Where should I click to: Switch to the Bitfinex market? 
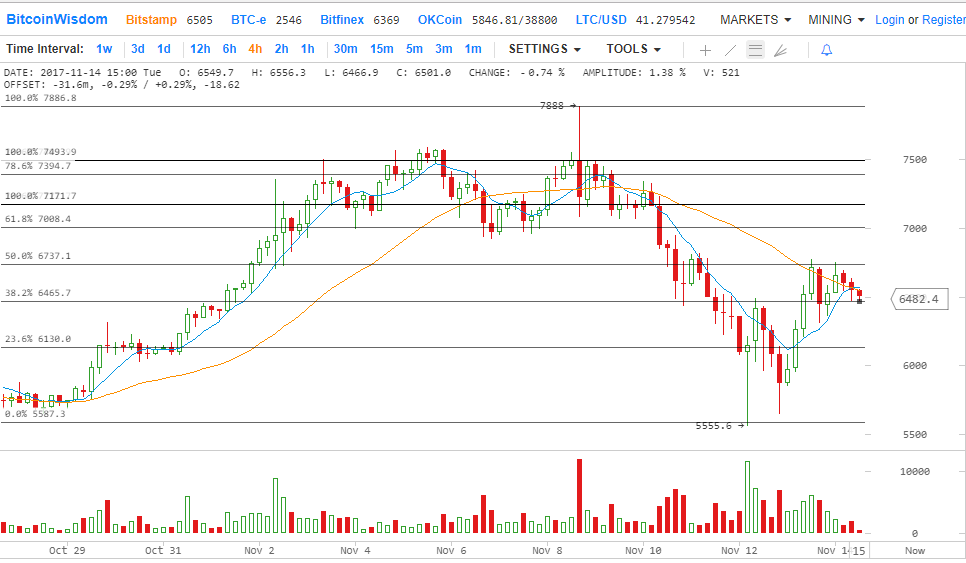(x=343, y=20)
